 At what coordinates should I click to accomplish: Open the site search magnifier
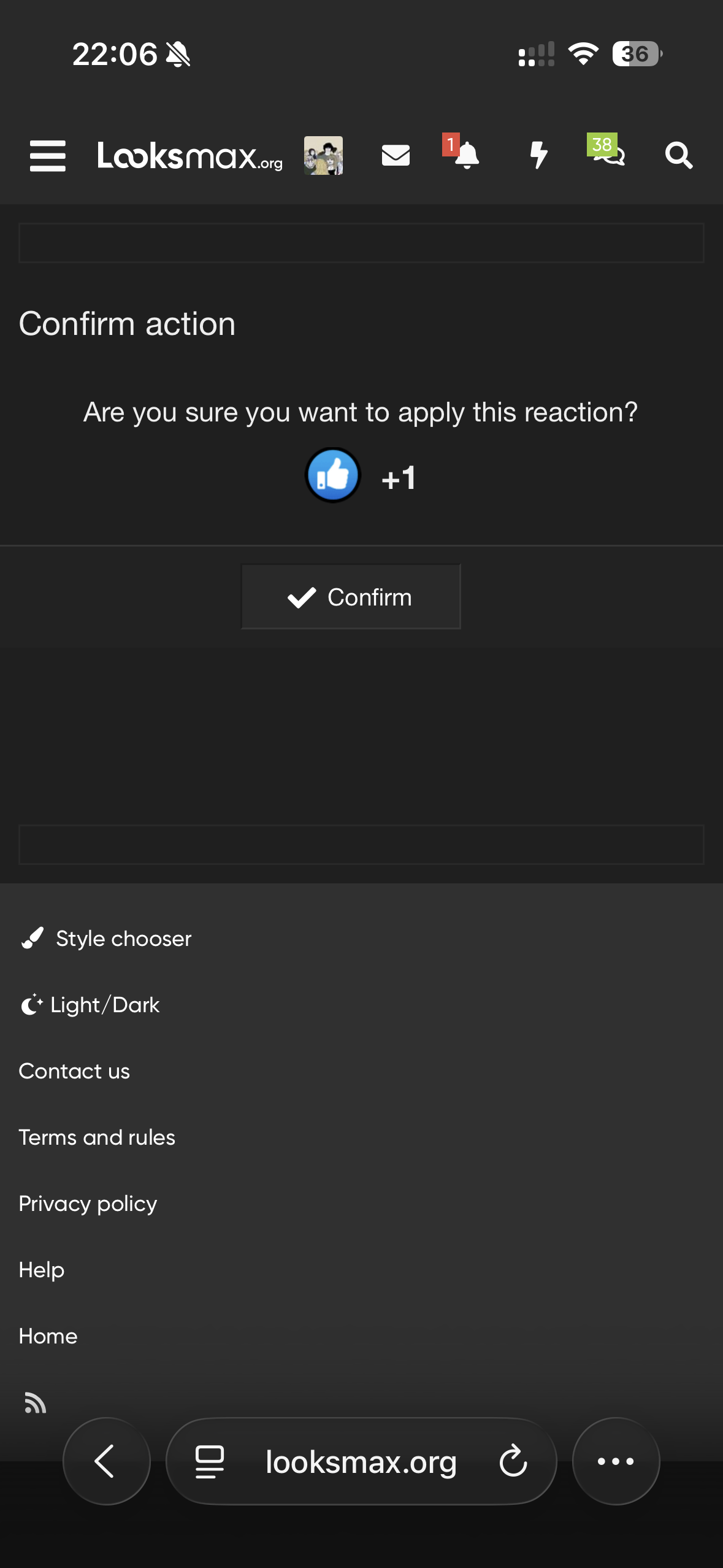coord(679,156)
